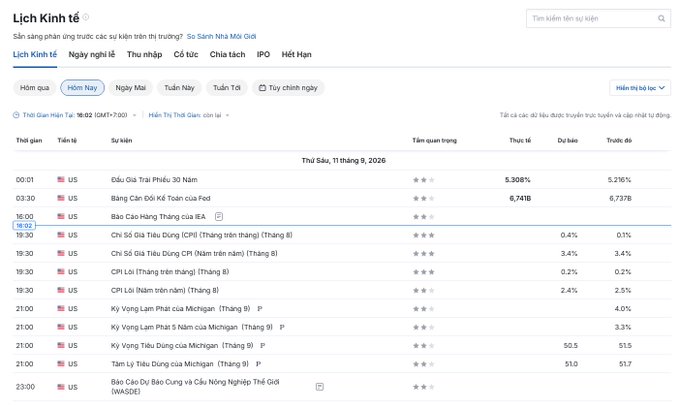Viewport: 680px width, 409px height.
Task: Open the CPI Lõi (Tháng trên tháng) event
Action: coord(170,272)
